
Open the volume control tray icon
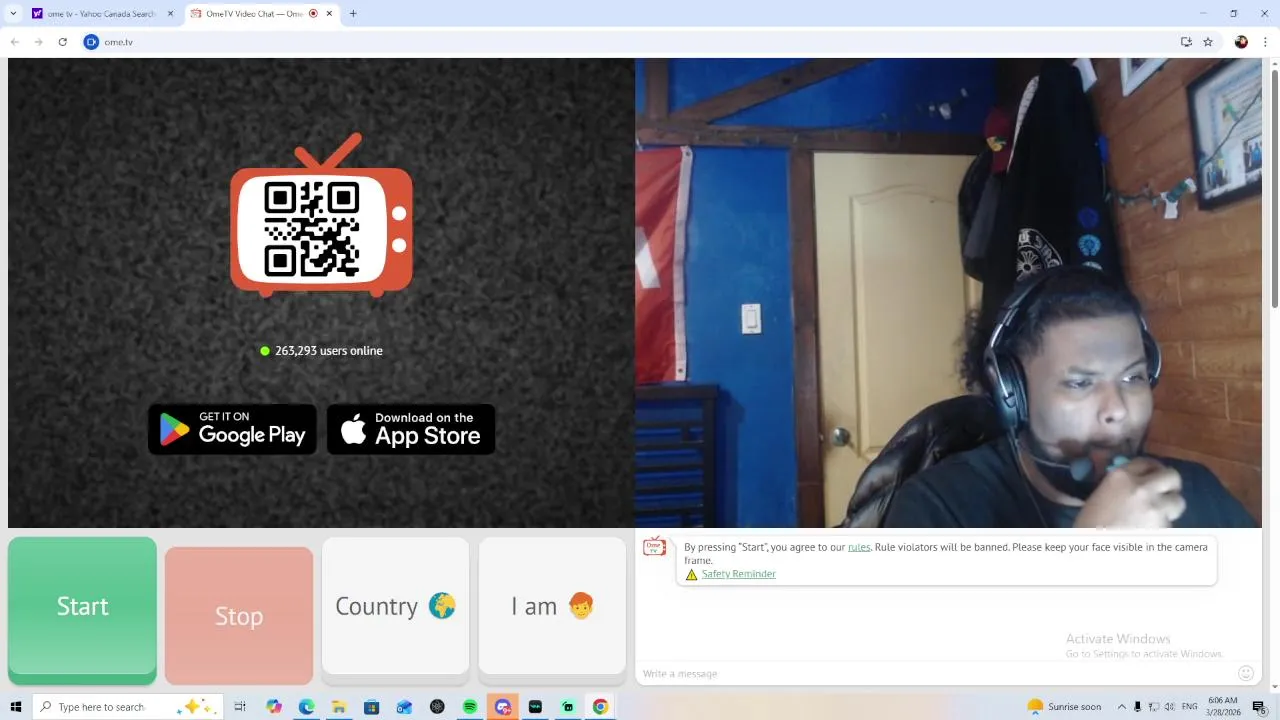[x=1171, y=707]
